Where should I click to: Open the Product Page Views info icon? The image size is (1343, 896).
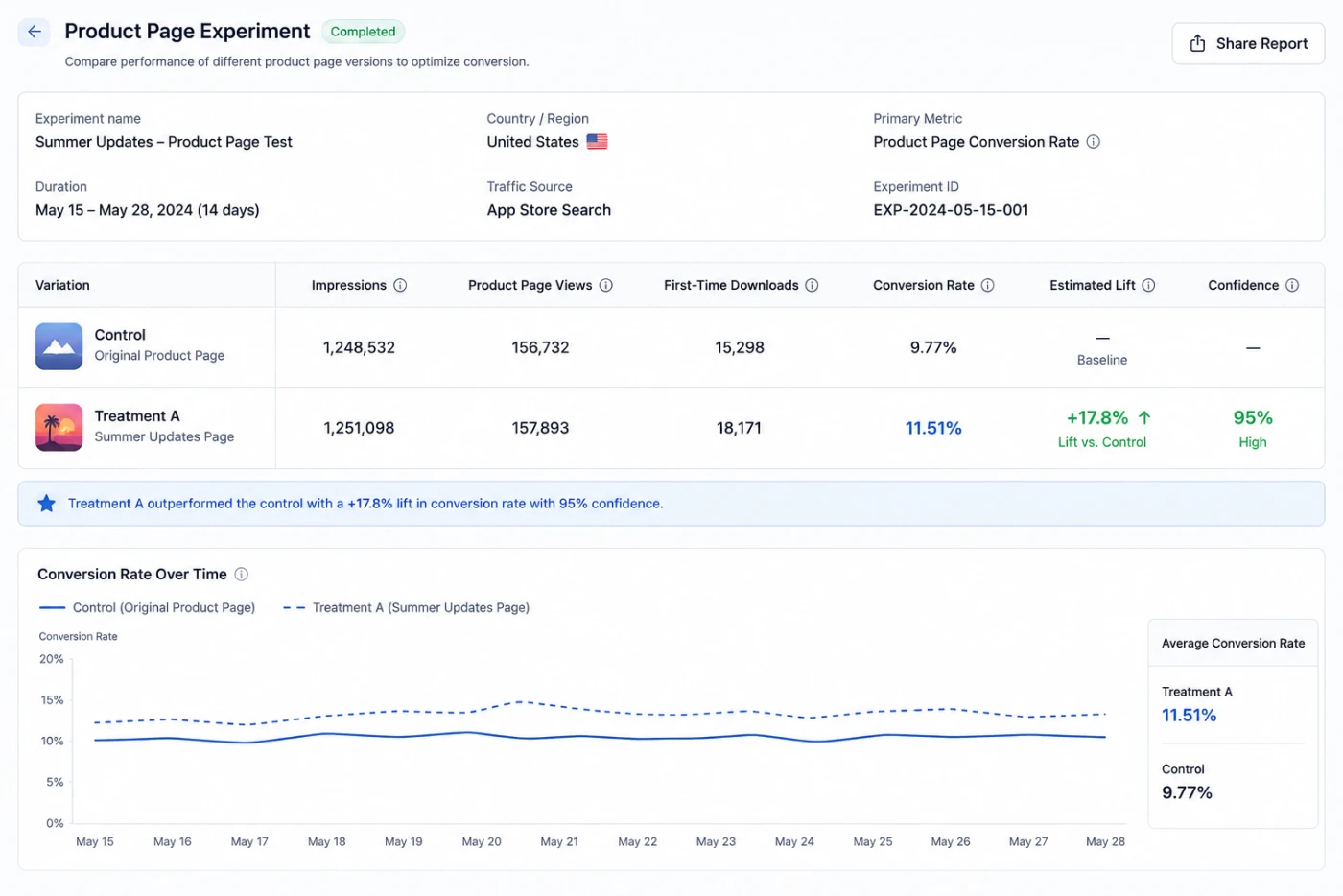click(605, 285)
